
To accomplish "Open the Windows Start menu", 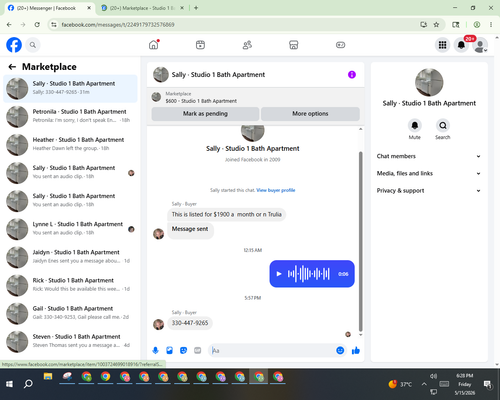I will click(9, 384).
